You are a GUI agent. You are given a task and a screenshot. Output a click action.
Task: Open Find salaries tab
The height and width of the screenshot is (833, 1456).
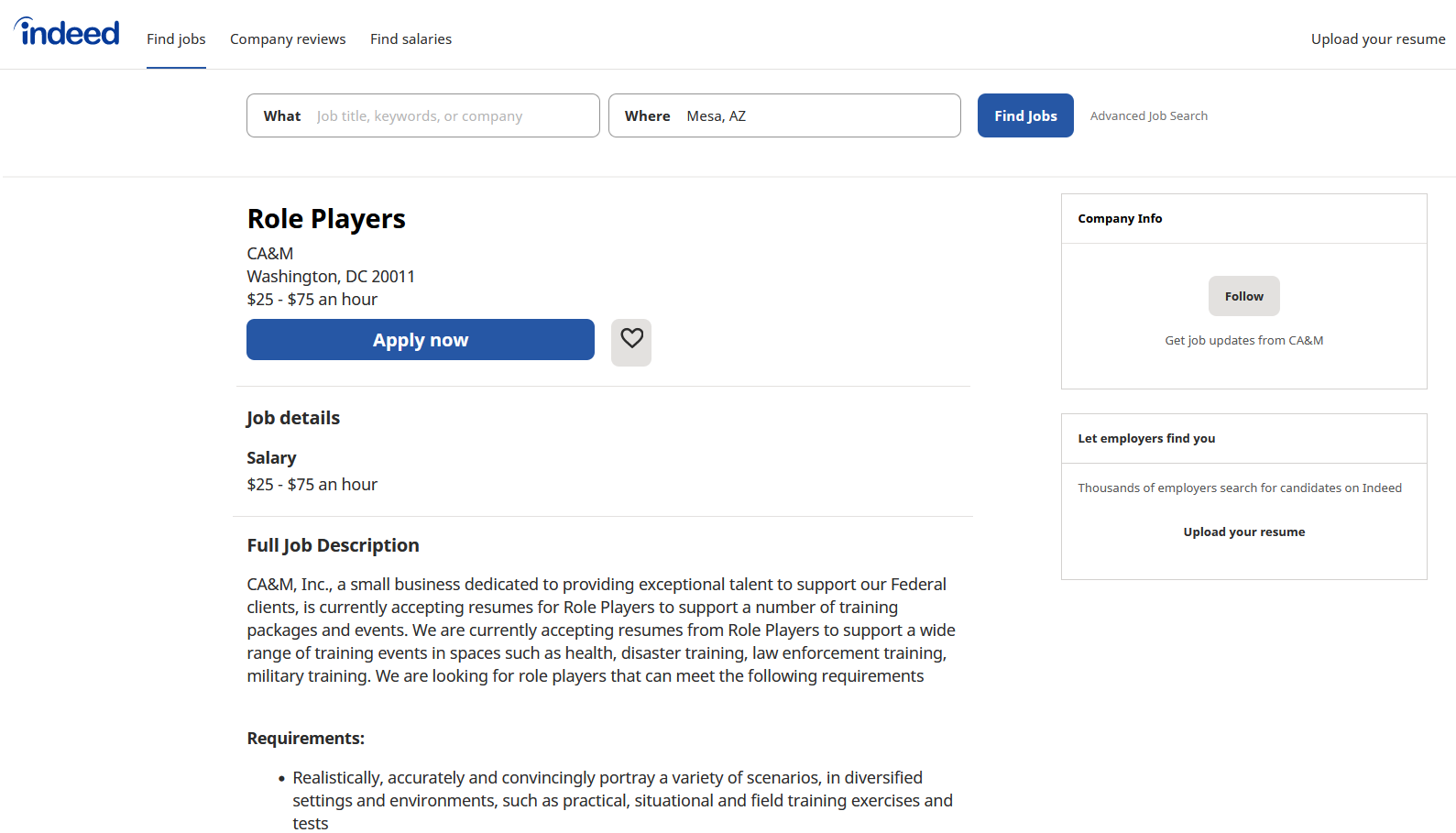tap(411, 39)
